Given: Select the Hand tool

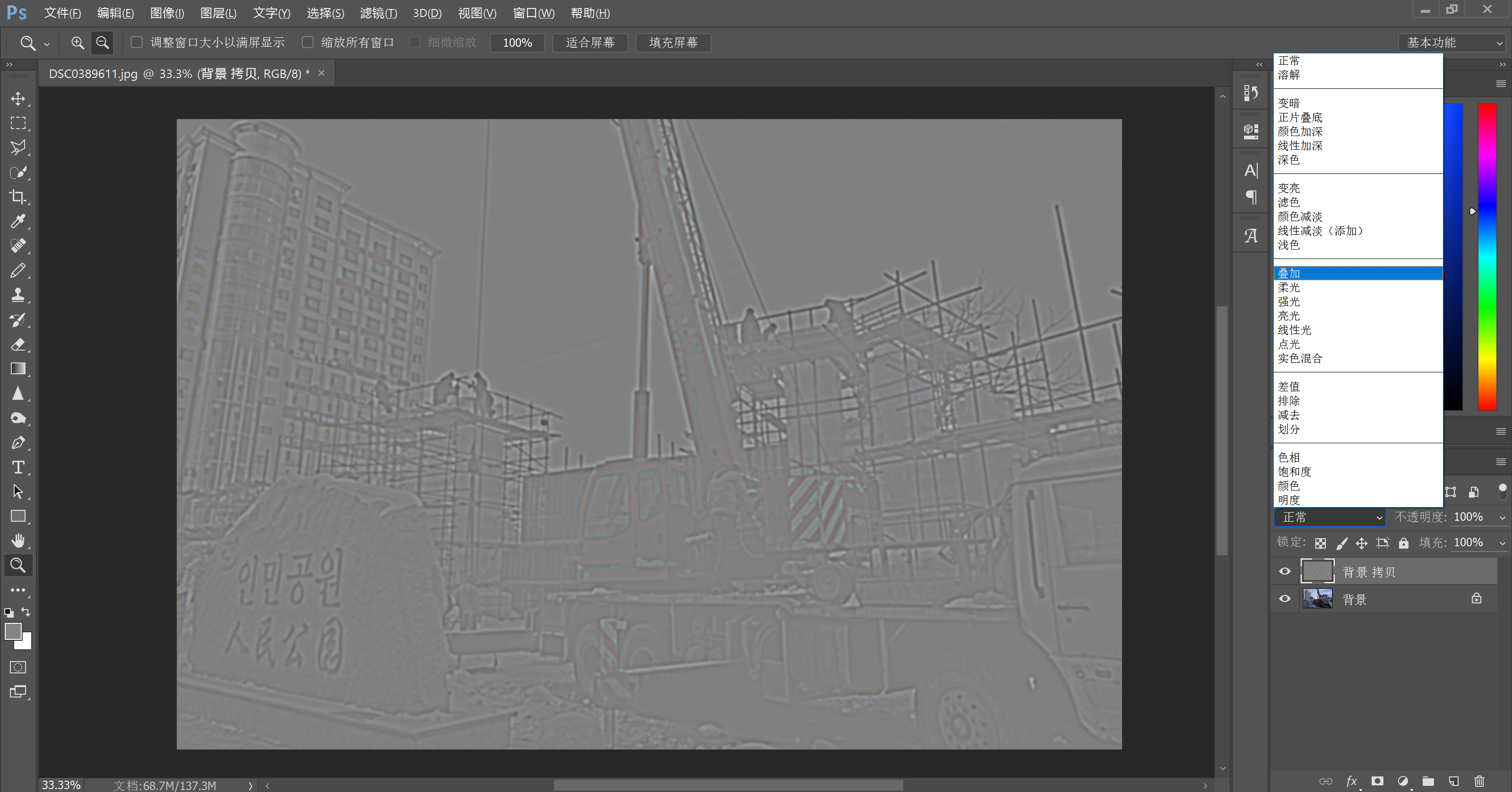Looking at the screenshot, I should (18, 540).
